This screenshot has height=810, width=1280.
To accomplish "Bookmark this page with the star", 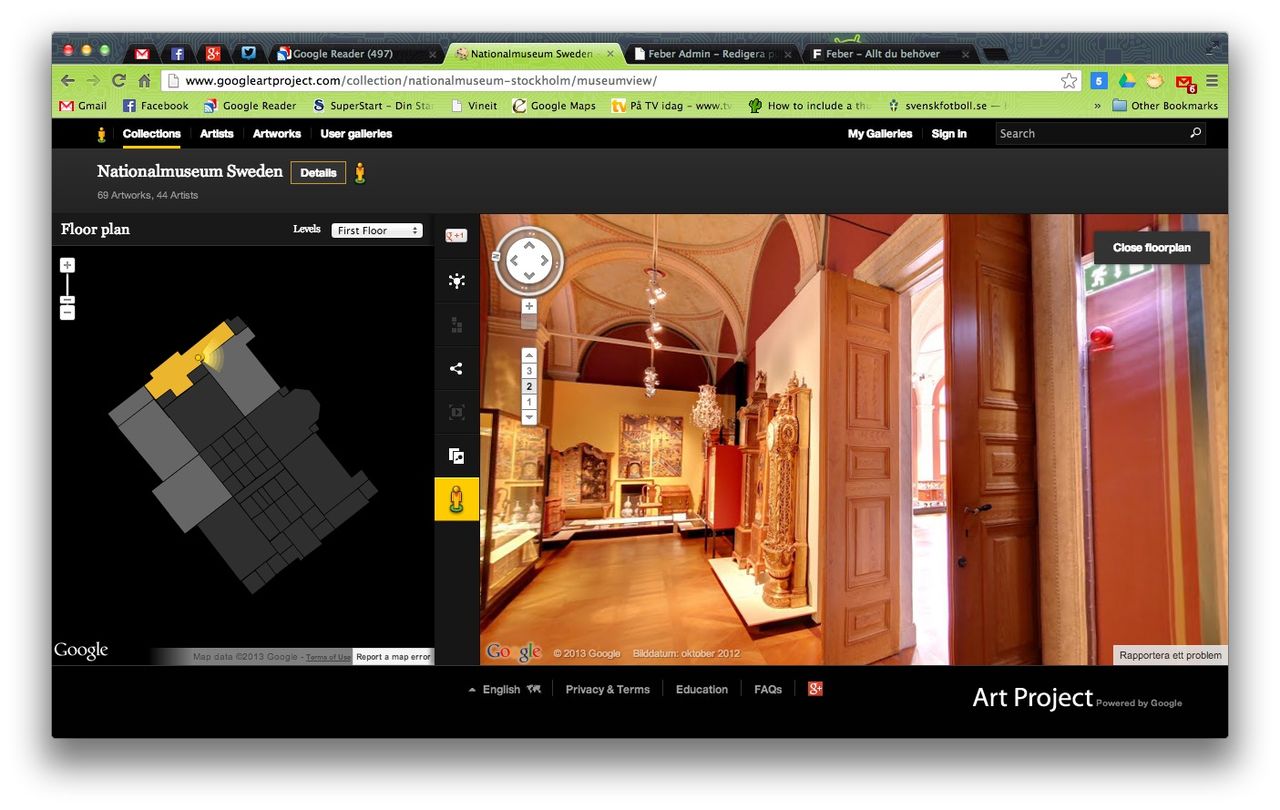I will click(x=1069, y=81).
